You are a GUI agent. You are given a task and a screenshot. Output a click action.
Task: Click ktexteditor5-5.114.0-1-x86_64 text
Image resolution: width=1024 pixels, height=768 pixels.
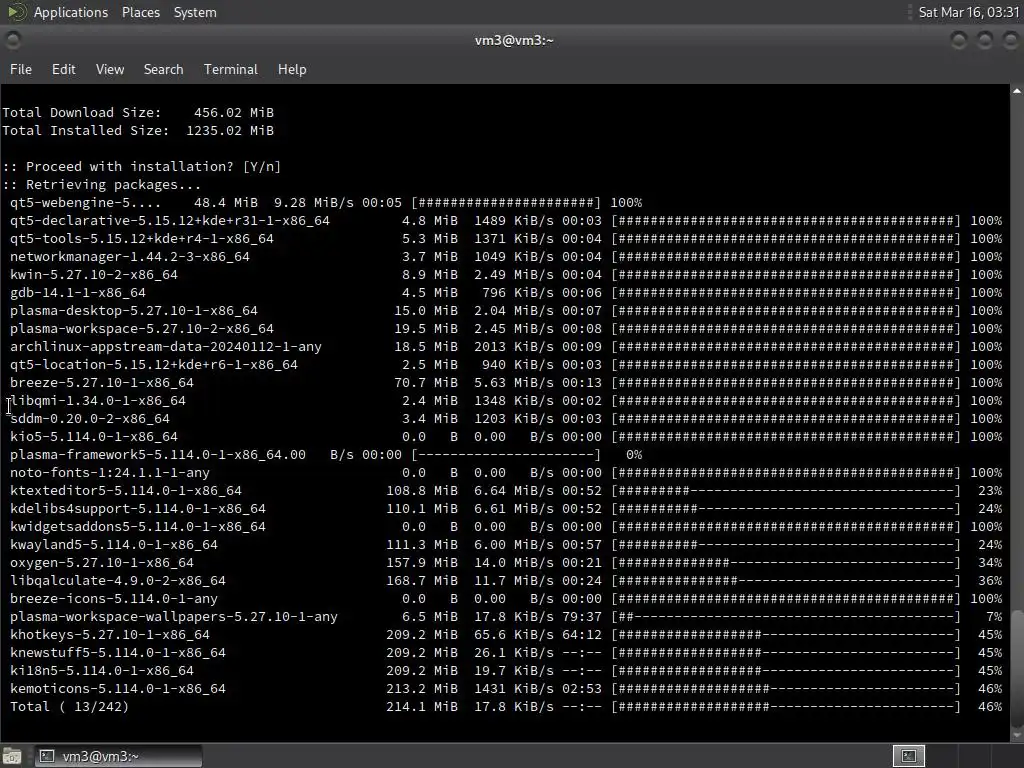coord(125,490)
